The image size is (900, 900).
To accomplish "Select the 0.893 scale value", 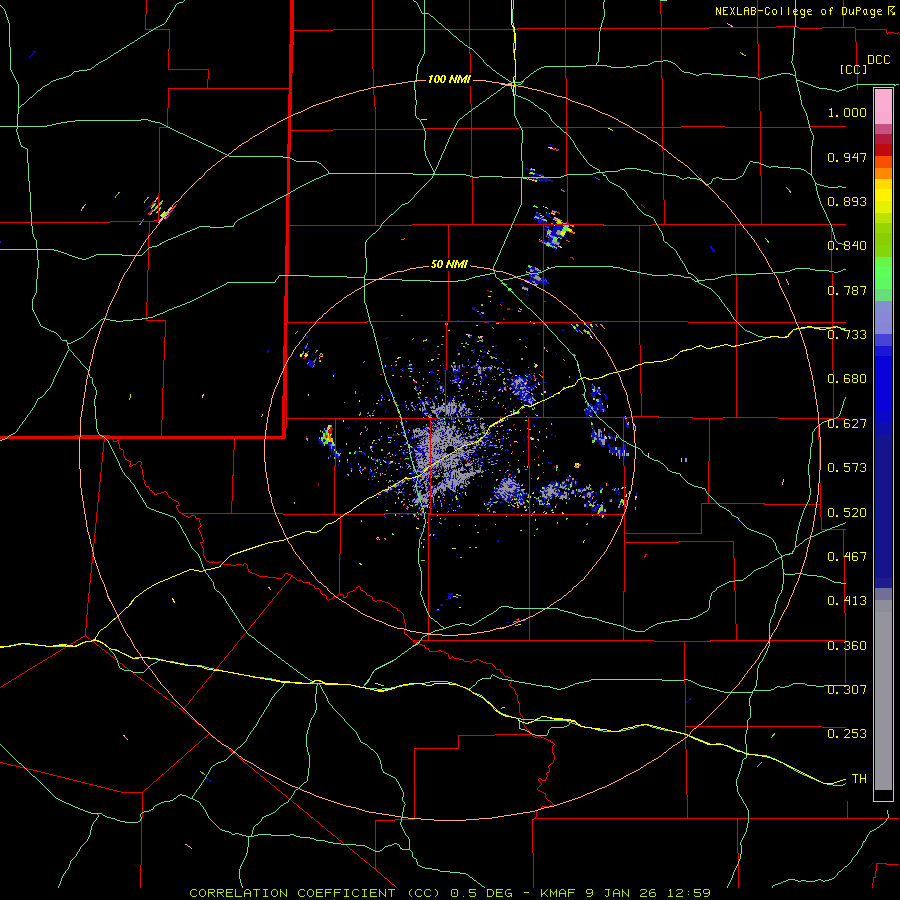I will pos(847,201).
